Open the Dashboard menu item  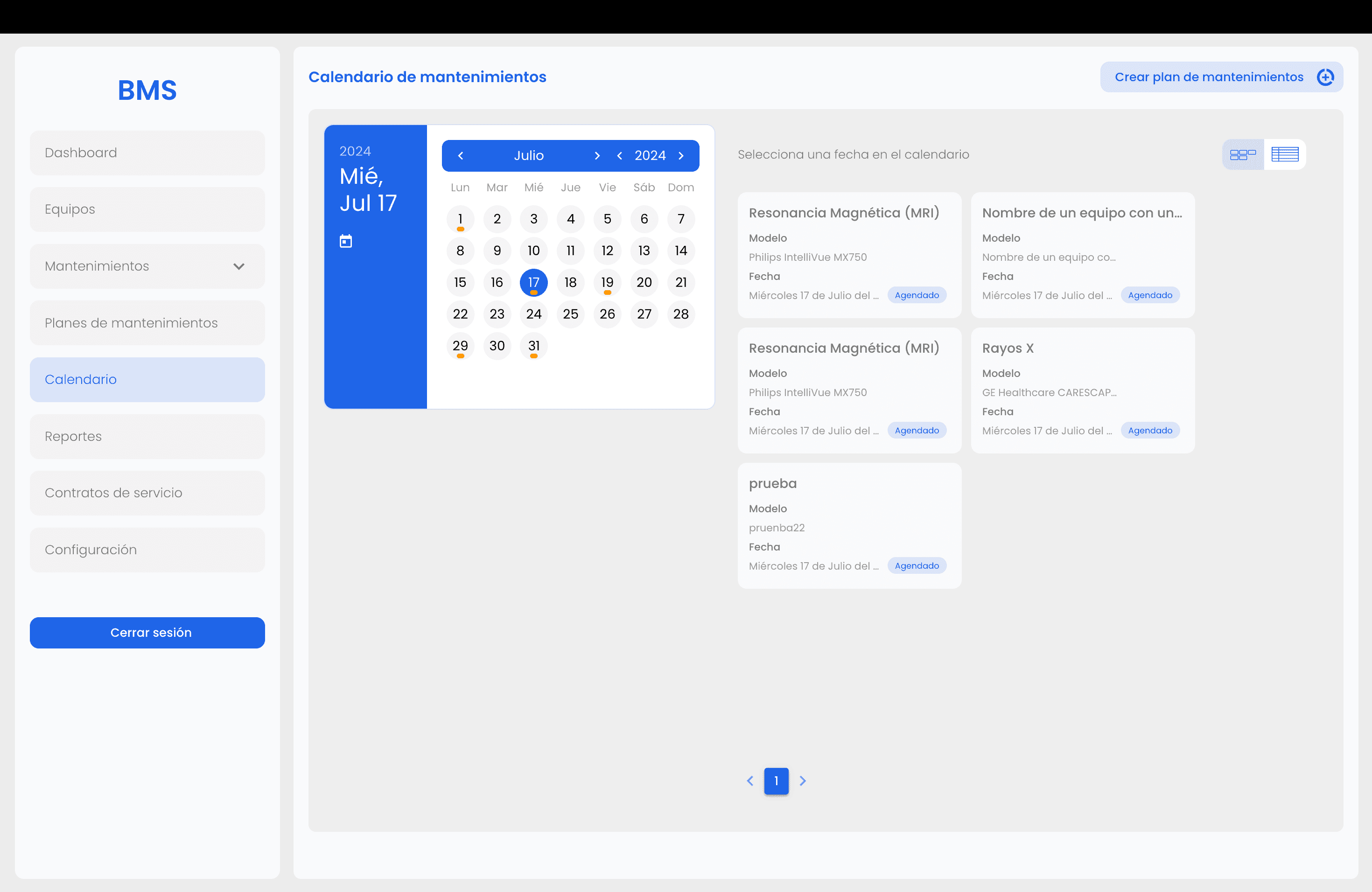[147, 153]
